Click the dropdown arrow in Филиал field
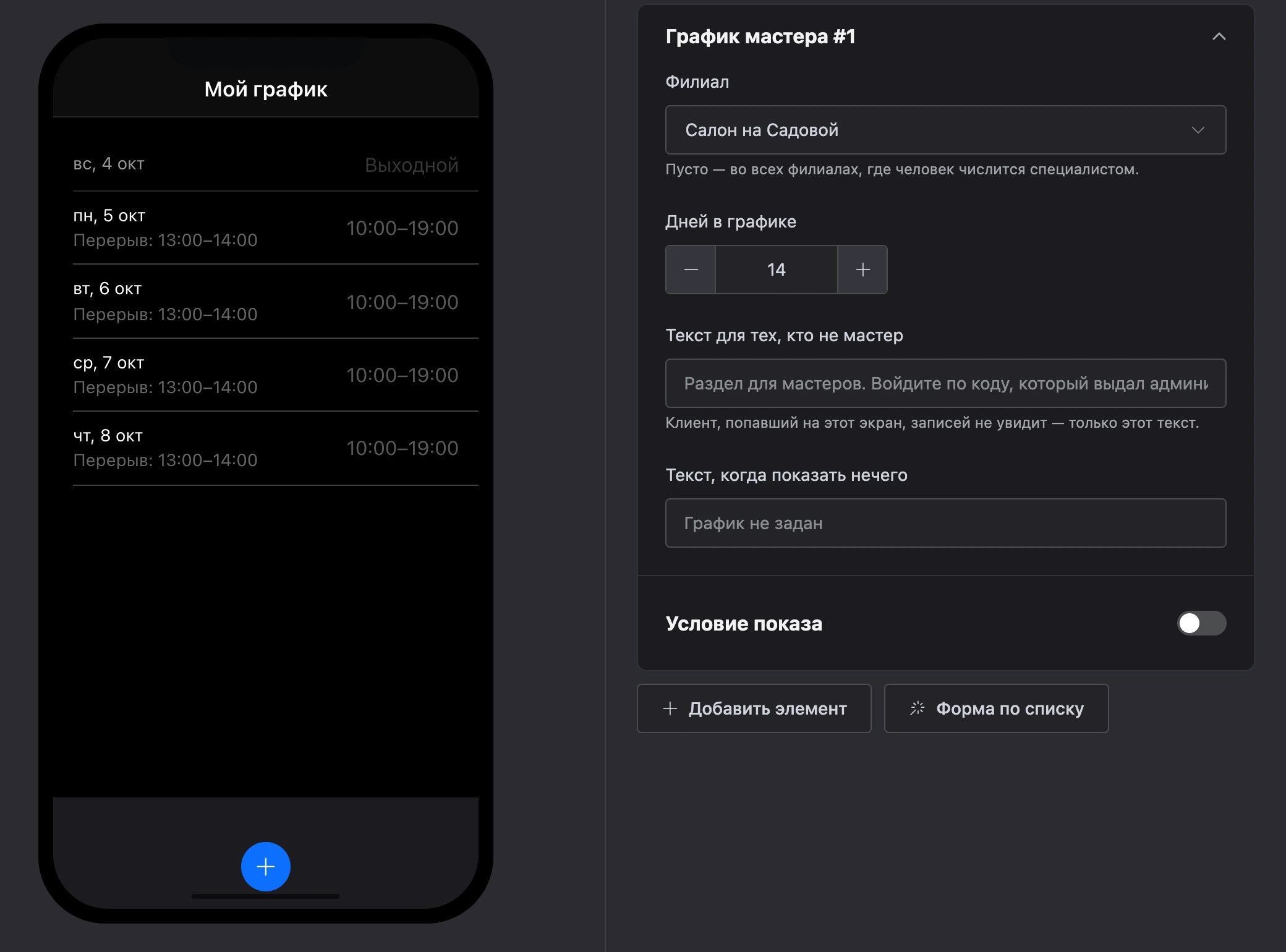The width and height of the screenshot is (1286, 952). 1198,130
